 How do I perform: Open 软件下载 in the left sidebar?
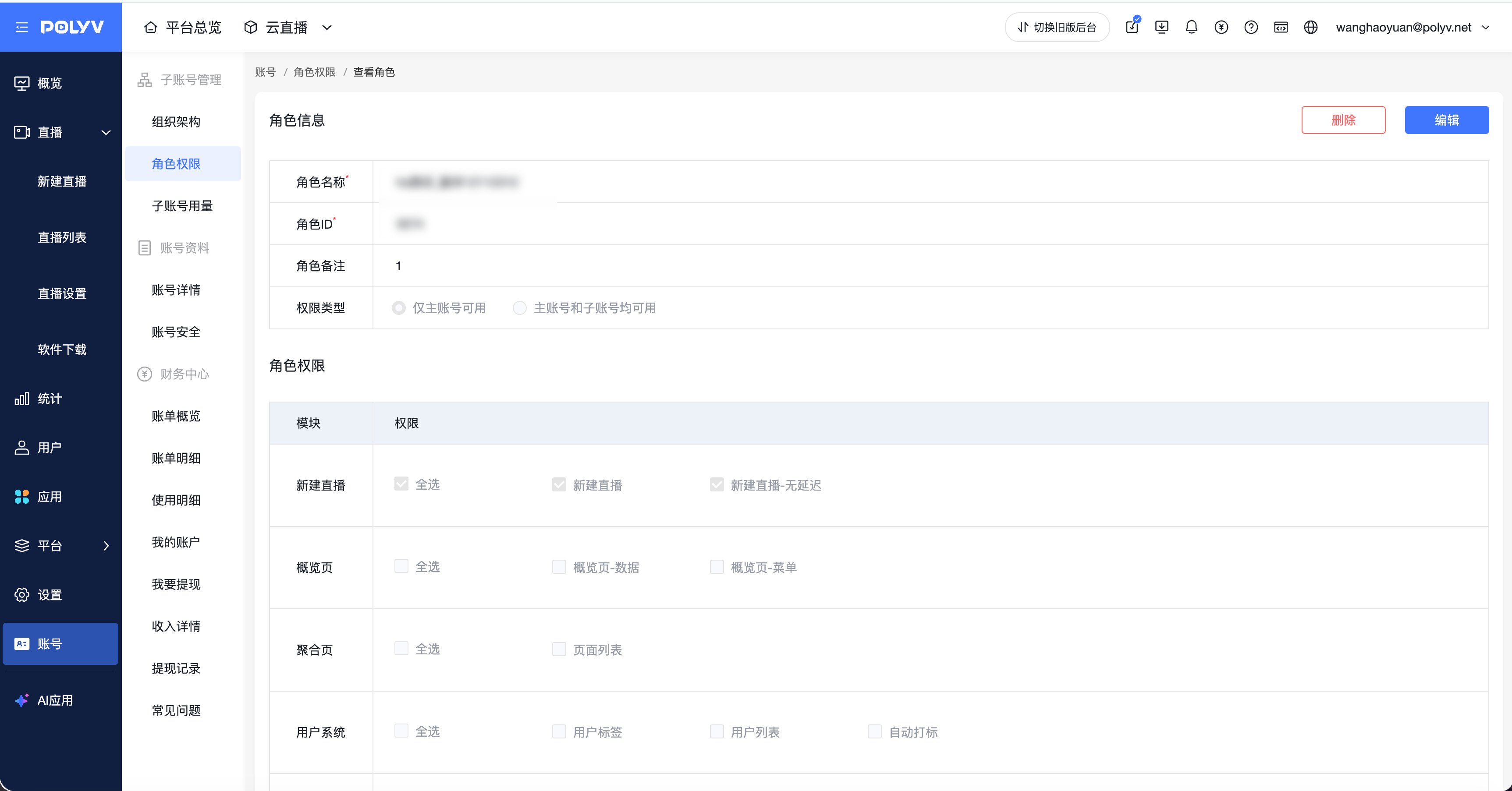[x=62, y=350]
